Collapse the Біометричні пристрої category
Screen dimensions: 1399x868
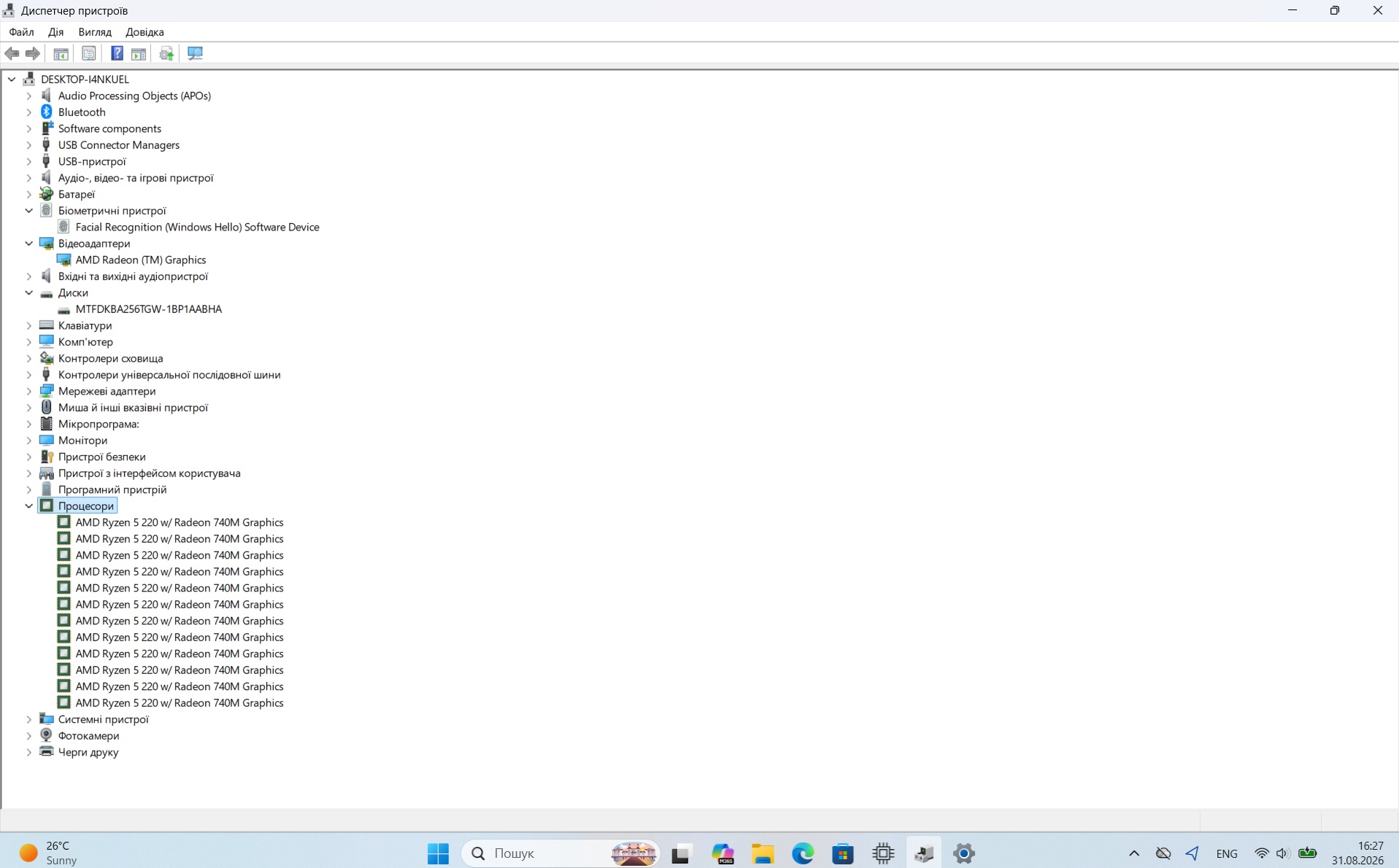point(29,210)
